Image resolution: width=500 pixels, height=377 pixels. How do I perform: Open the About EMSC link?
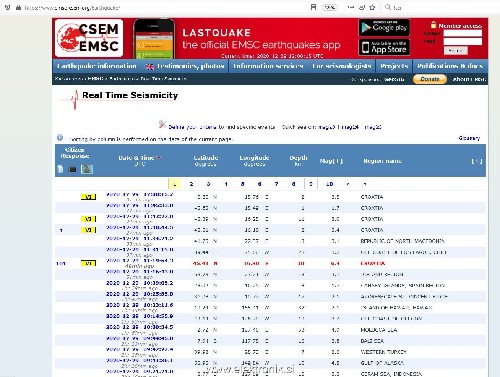469,79
